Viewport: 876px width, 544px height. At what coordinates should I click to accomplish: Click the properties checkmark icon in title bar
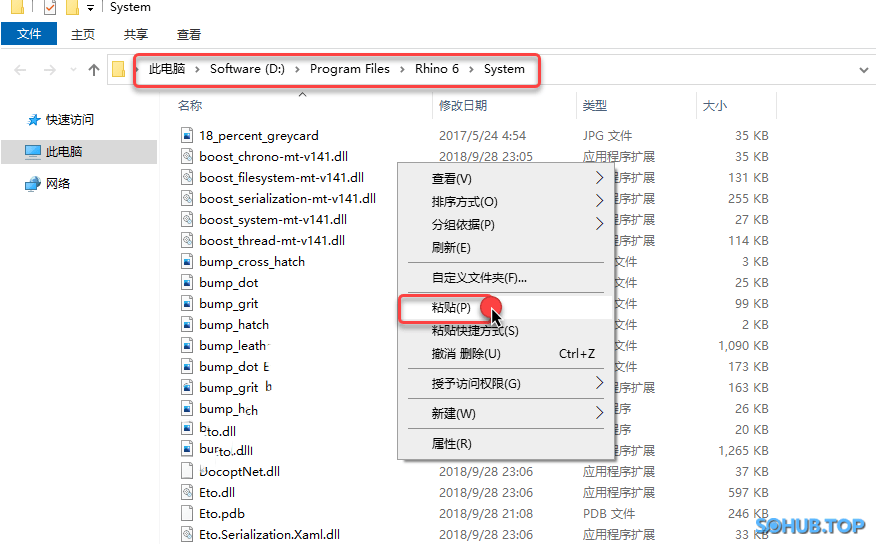[x=50, y=8]
